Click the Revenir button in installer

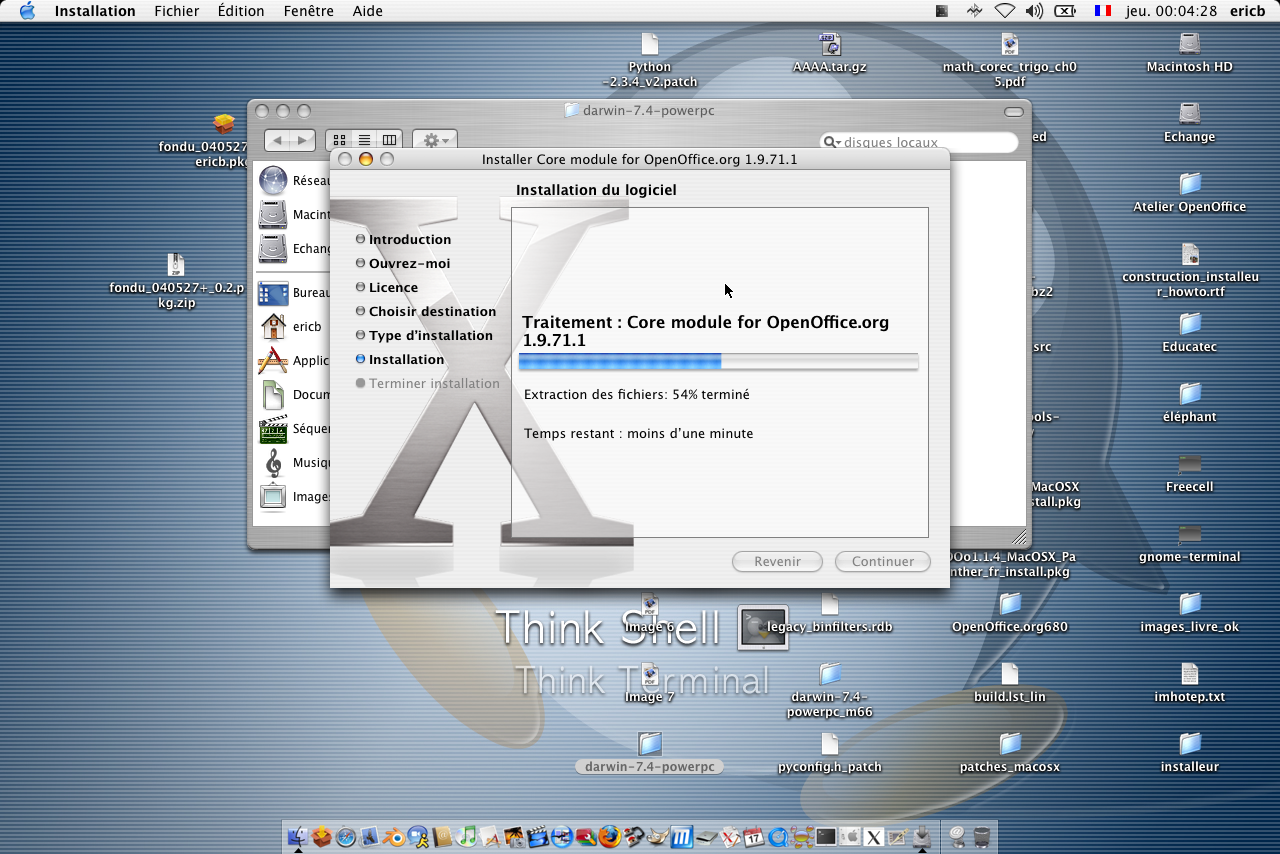(777, 561)
